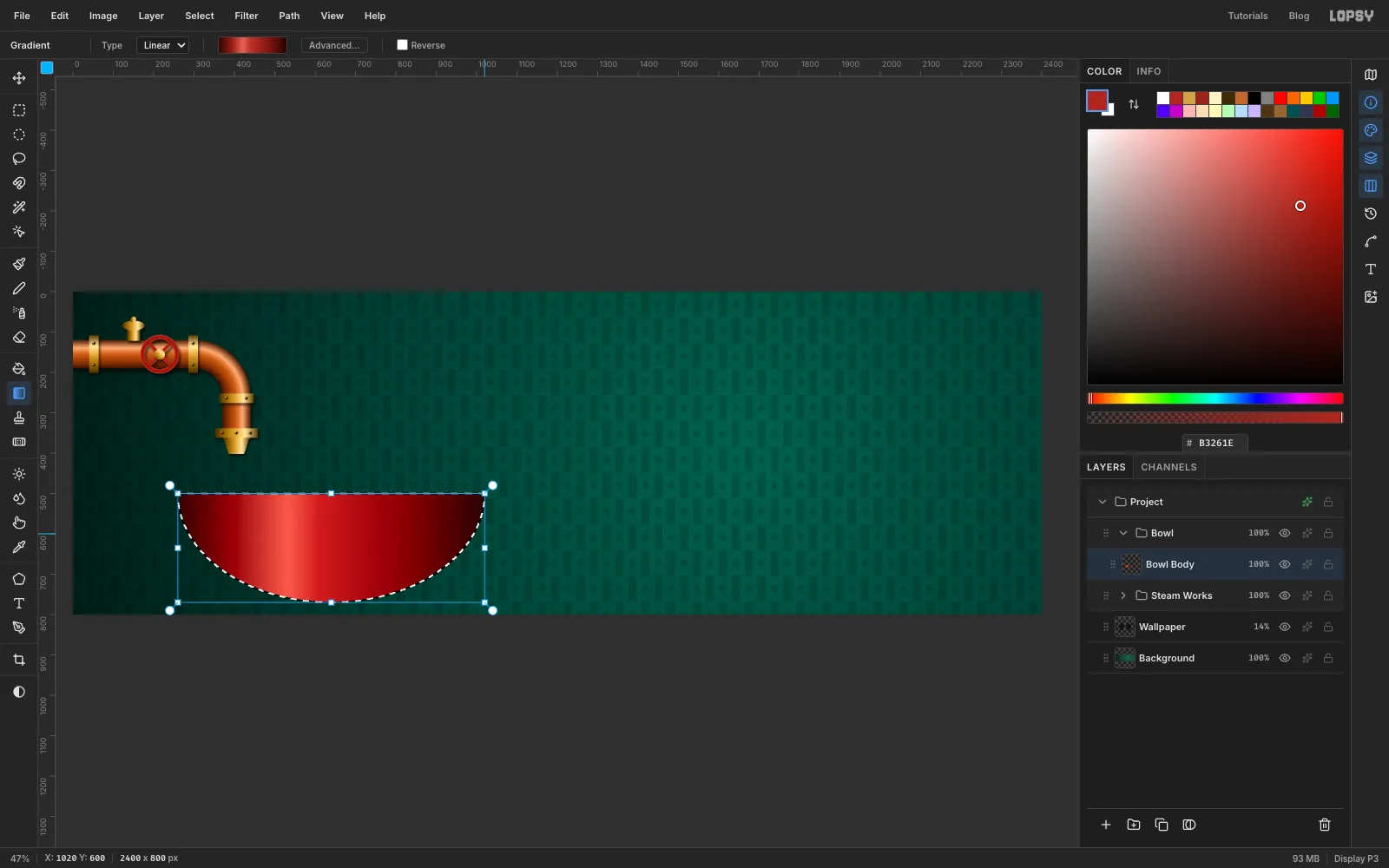Collapse the Bowl folder
1389x868 pixels.
(x=1123, y=533)
